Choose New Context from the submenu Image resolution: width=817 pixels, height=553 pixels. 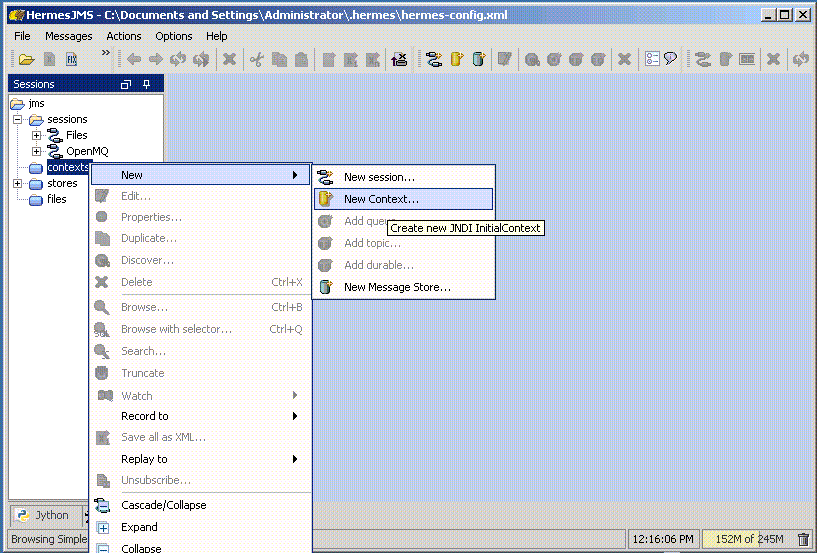(x=381, y=199)
